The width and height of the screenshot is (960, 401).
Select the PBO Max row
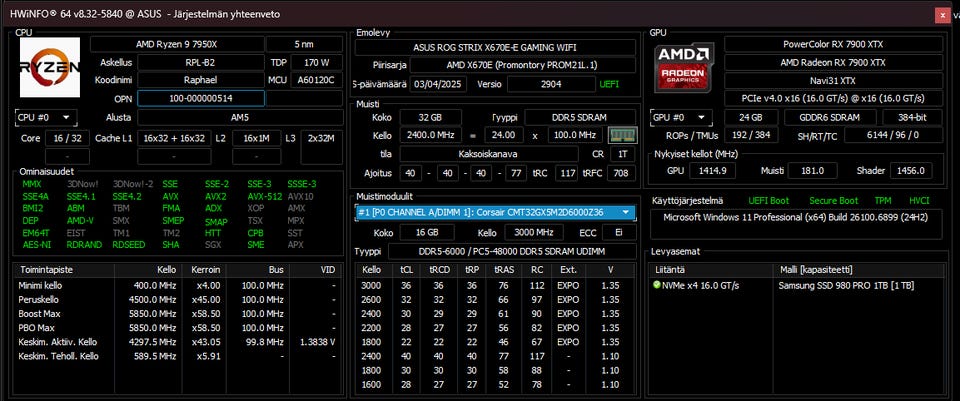pos(178,328)
